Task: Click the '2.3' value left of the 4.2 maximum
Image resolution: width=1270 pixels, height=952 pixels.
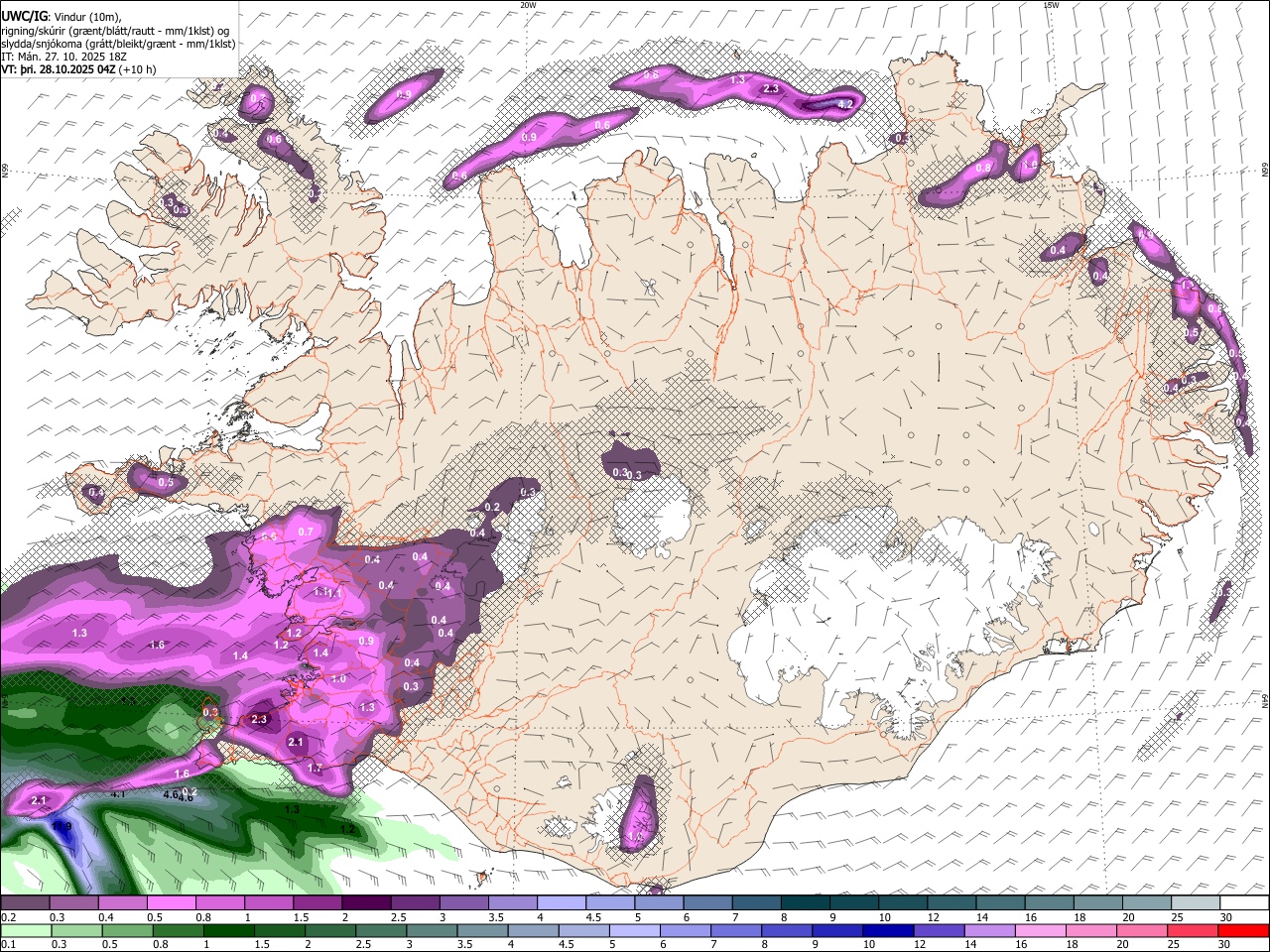Action: [771, 89]
